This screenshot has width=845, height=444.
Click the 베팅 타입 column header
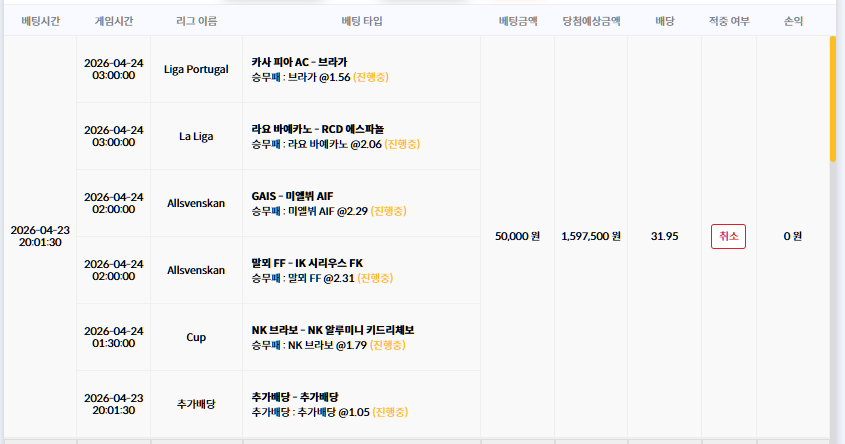click(x=362, y=21)
